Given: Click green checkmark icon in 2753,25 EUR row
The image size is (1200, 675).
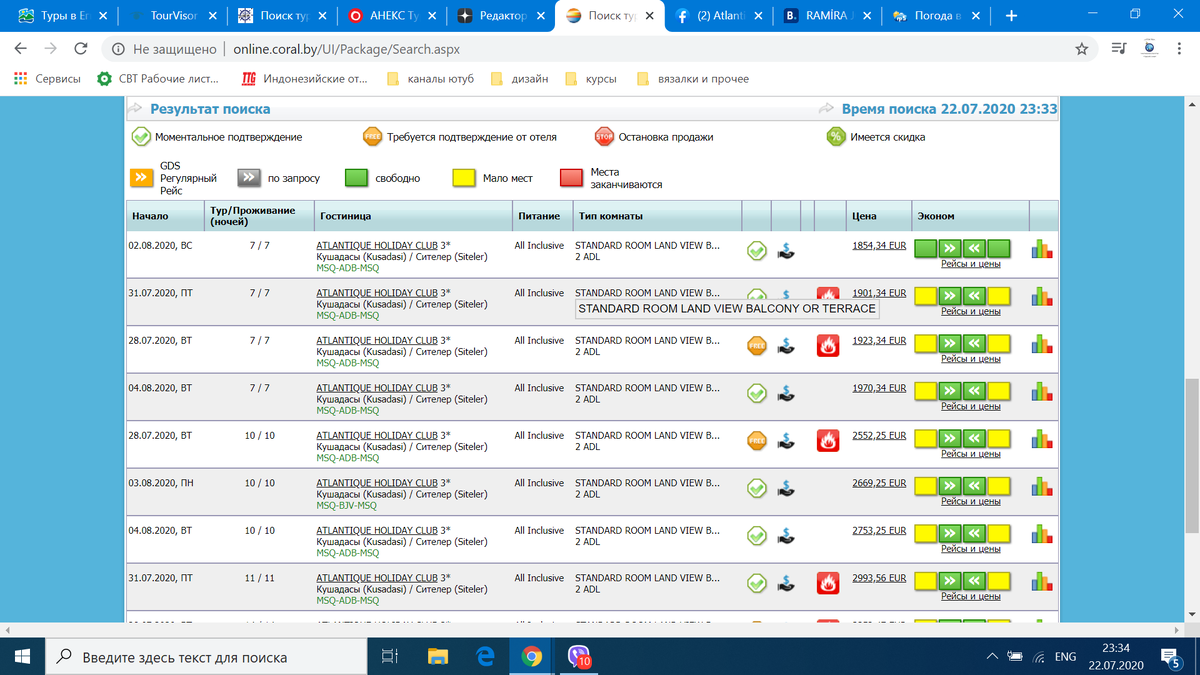Looking at the screenshot, I should tap(758, 536).
